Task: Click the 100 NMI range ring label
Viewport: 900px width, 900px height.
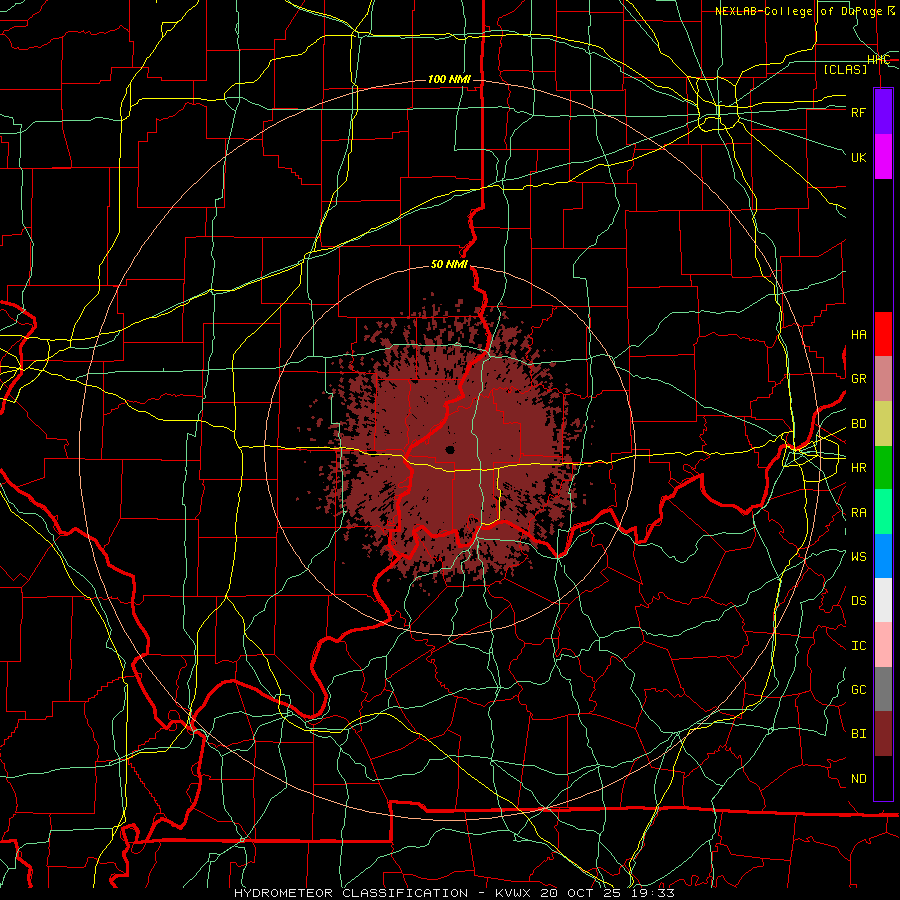Action: pyautogui.click(x=449, y=79)
